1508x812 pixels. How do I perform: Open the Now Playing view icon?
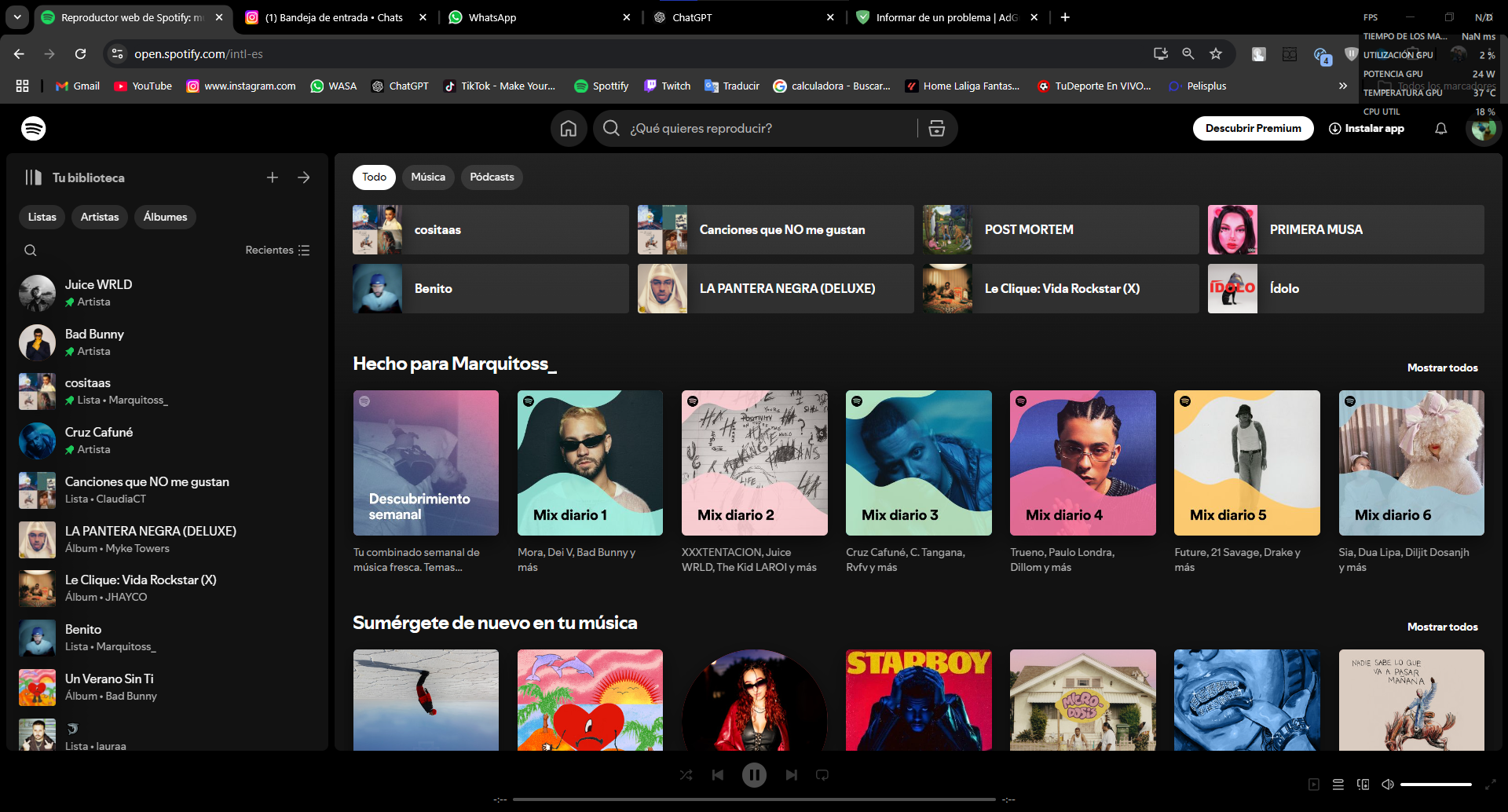point(1312,784)
